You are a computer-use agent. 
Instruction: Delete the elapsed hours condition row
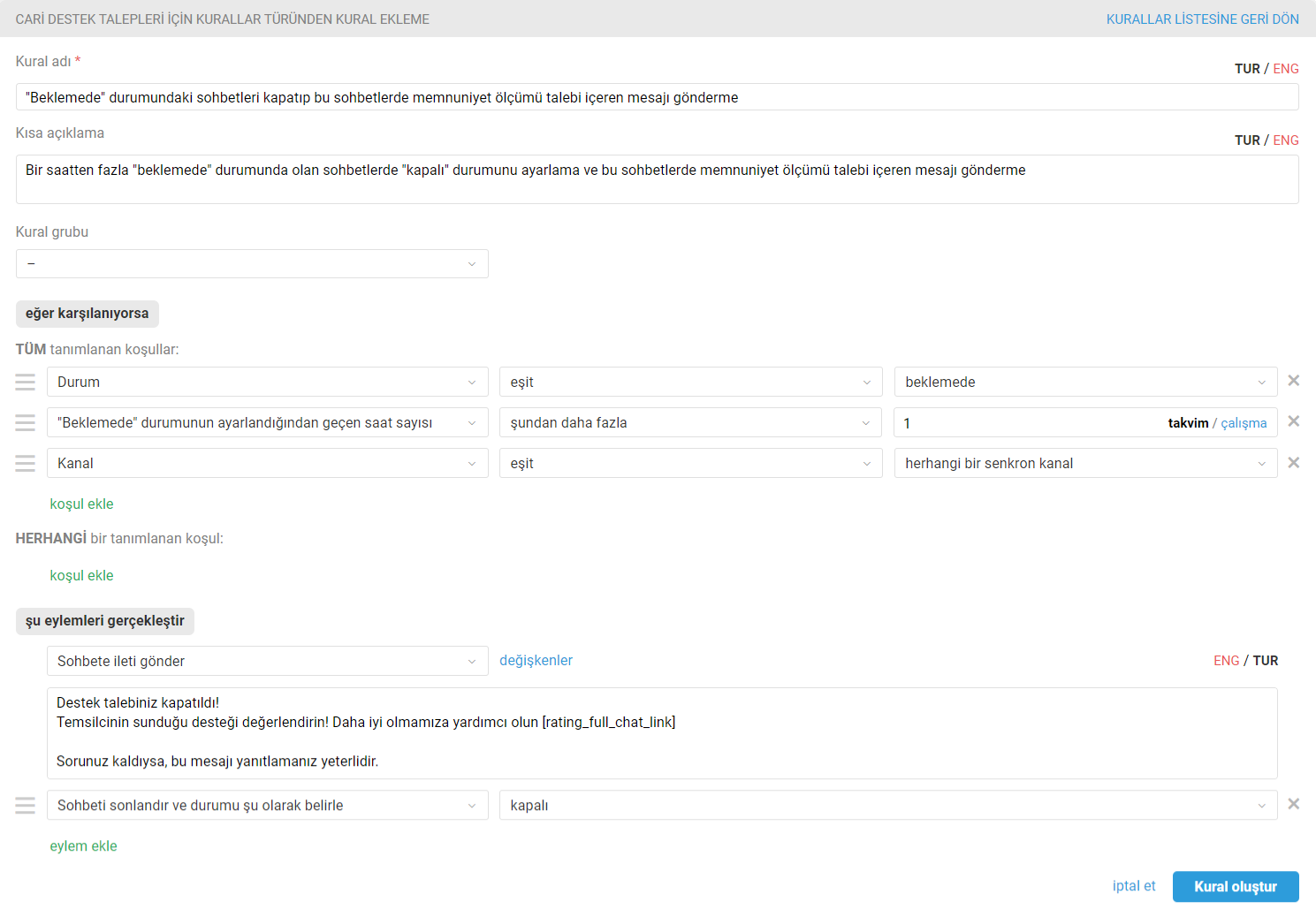(1293, 421)
